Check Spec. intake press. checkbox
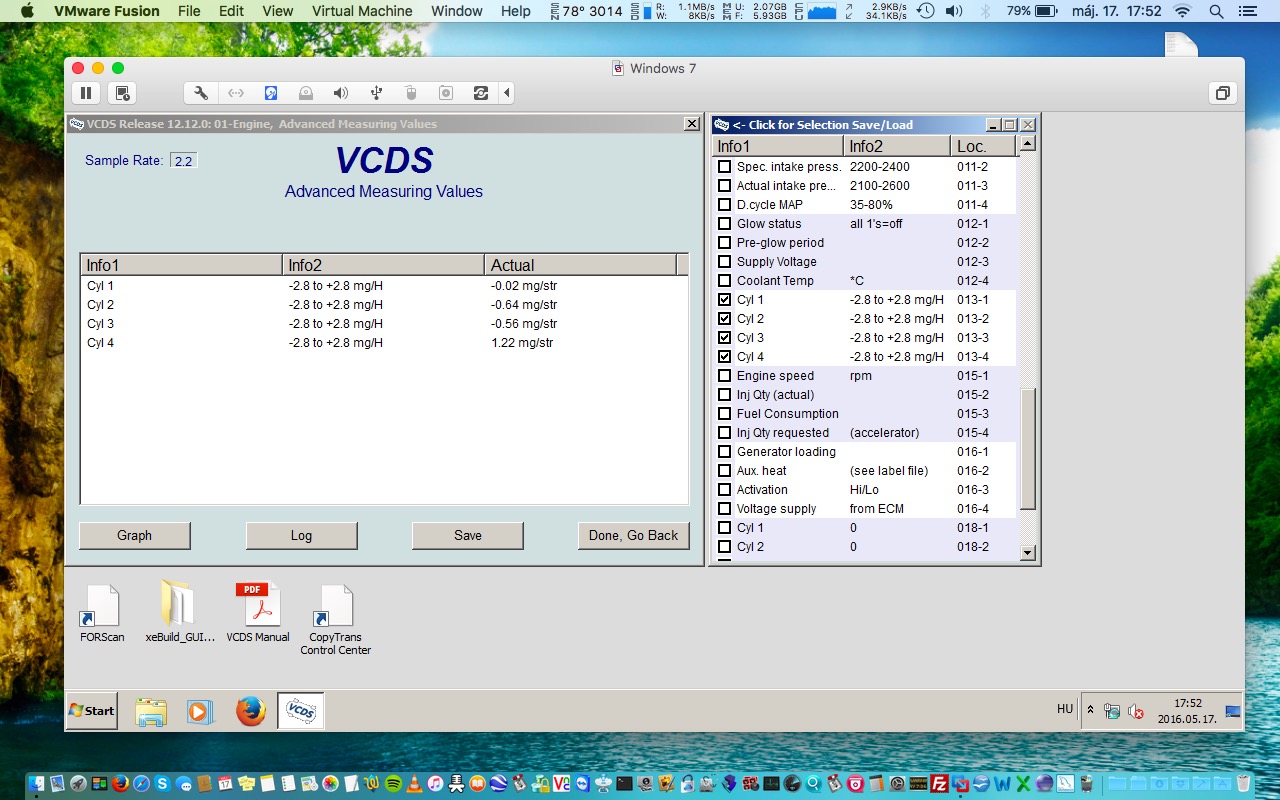Viewport: 1280px width, 800px height. pos(725,167)
